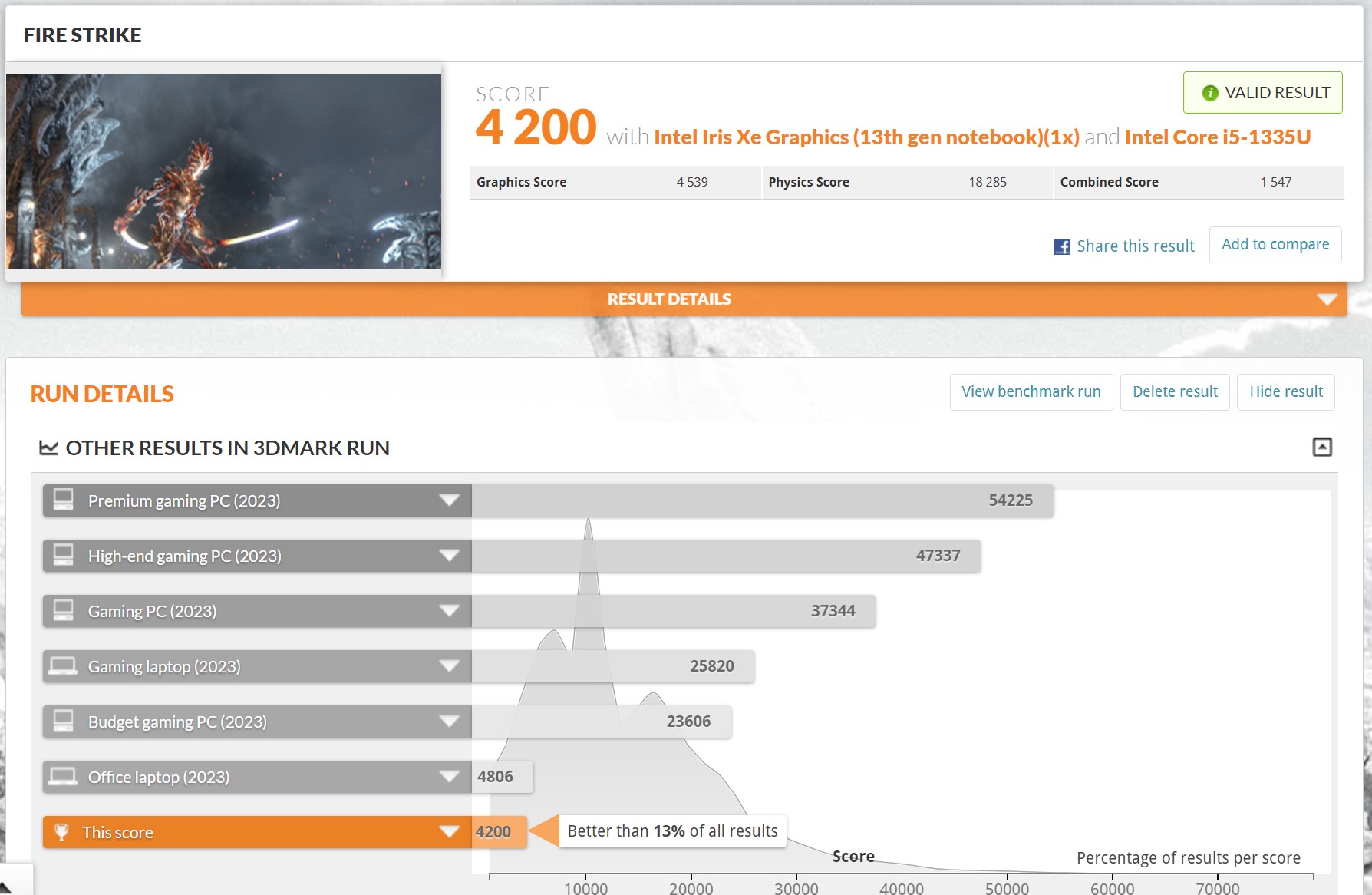
Task: Click the Premium gaming PC score bar 54225
Action: coord(762,500)
